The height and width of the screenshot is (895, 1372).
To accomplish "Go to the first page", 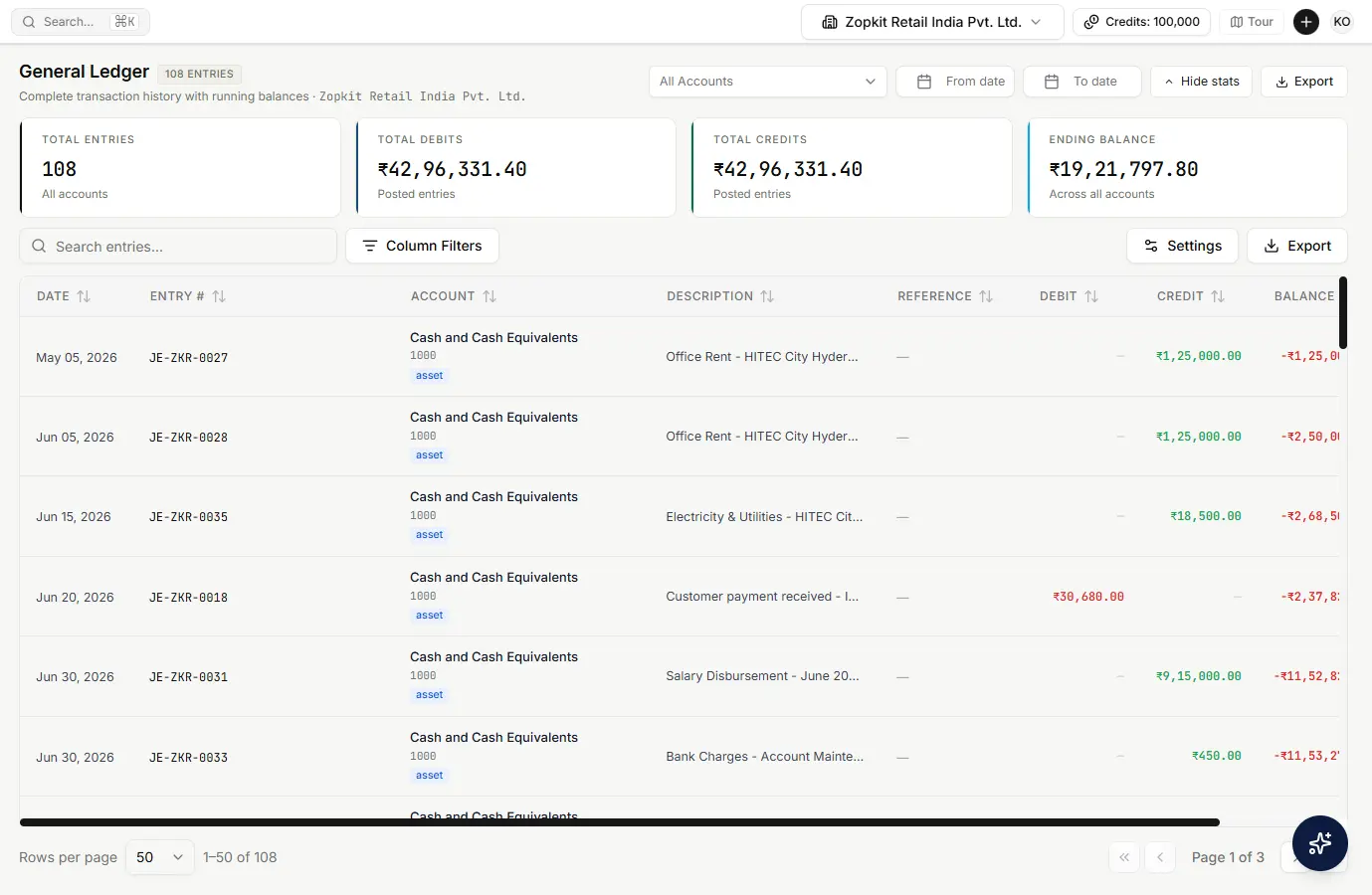I will click(1124, 857).
